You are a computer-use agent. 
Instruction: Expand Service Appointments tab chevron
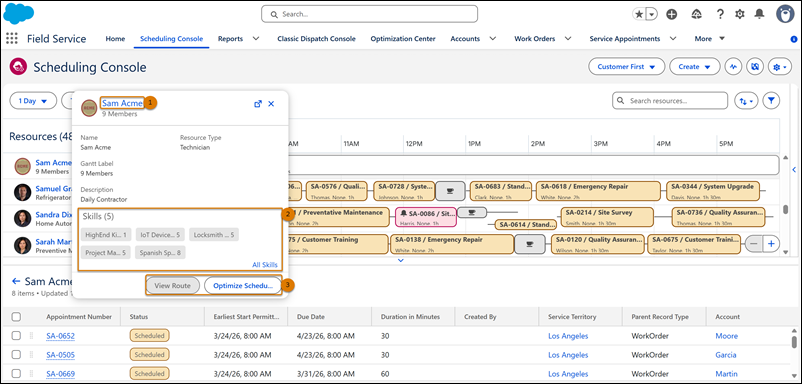coord(673,38)
